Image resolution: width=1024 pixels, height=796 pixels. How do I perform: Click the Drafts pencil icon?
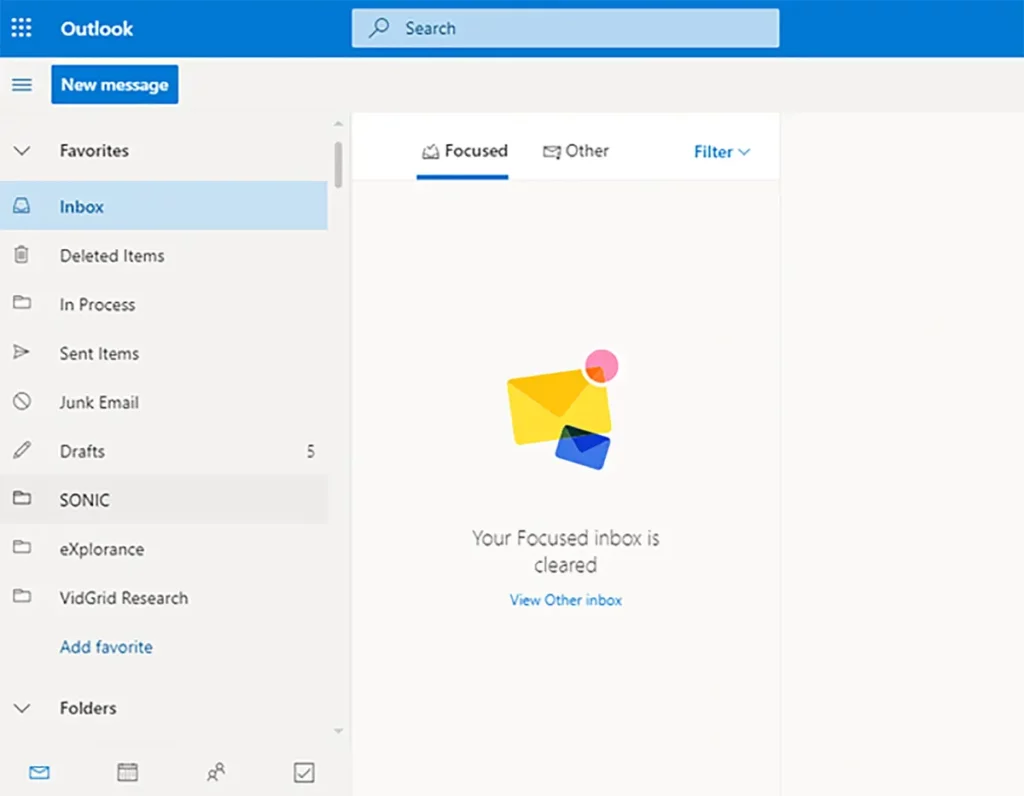tap(22, 451)
